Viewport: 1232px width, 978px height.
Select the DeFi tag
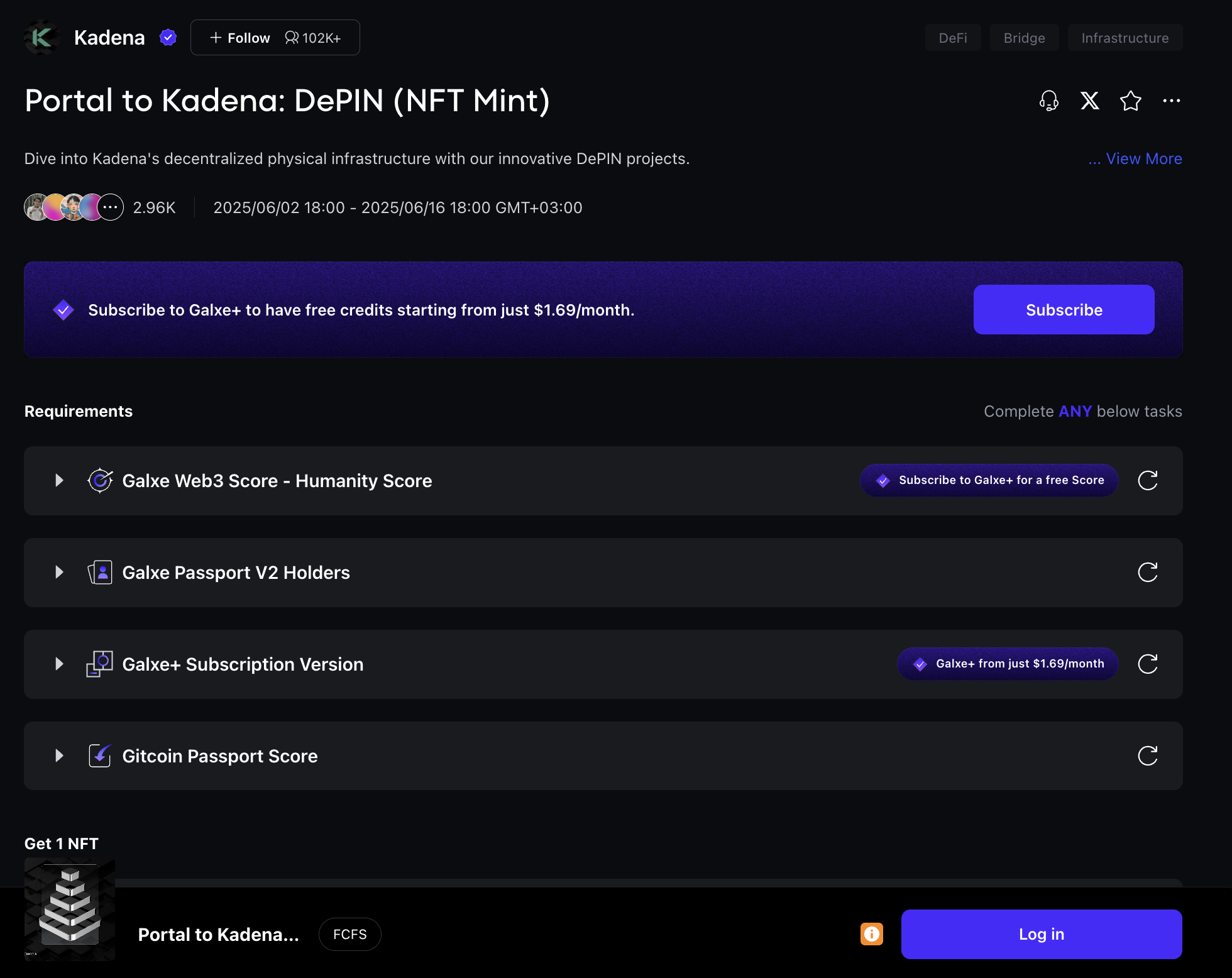(x=953, y=38)
